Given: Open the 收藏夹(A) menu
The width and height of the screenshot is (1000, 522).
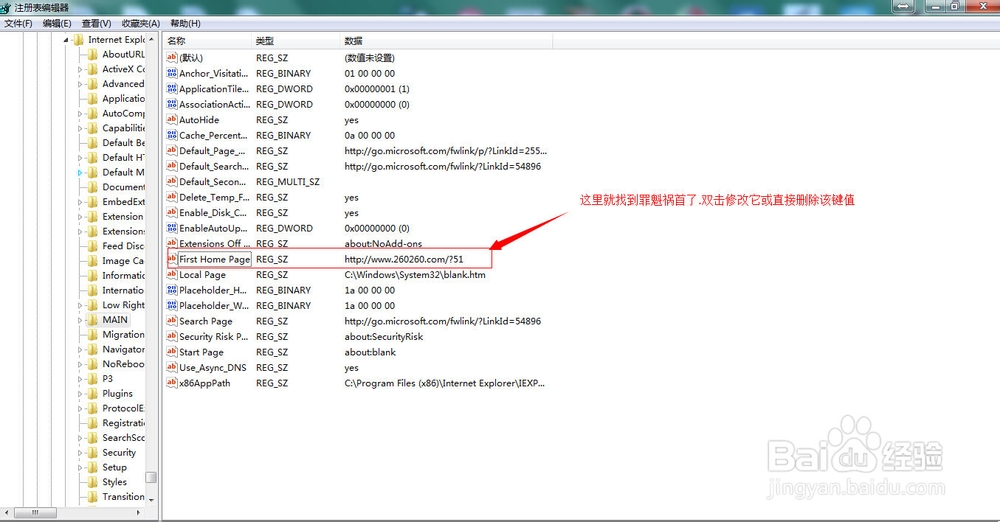Looking at the screenshot, I should 140,24.
